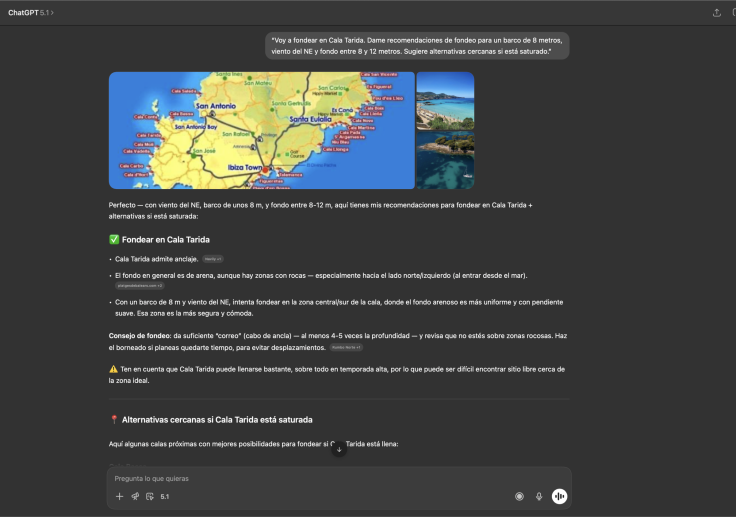The width and height of the screenshot is (736, 517).
Task: Share the conversation using top-right icon
Action: [x=716, y=13]
